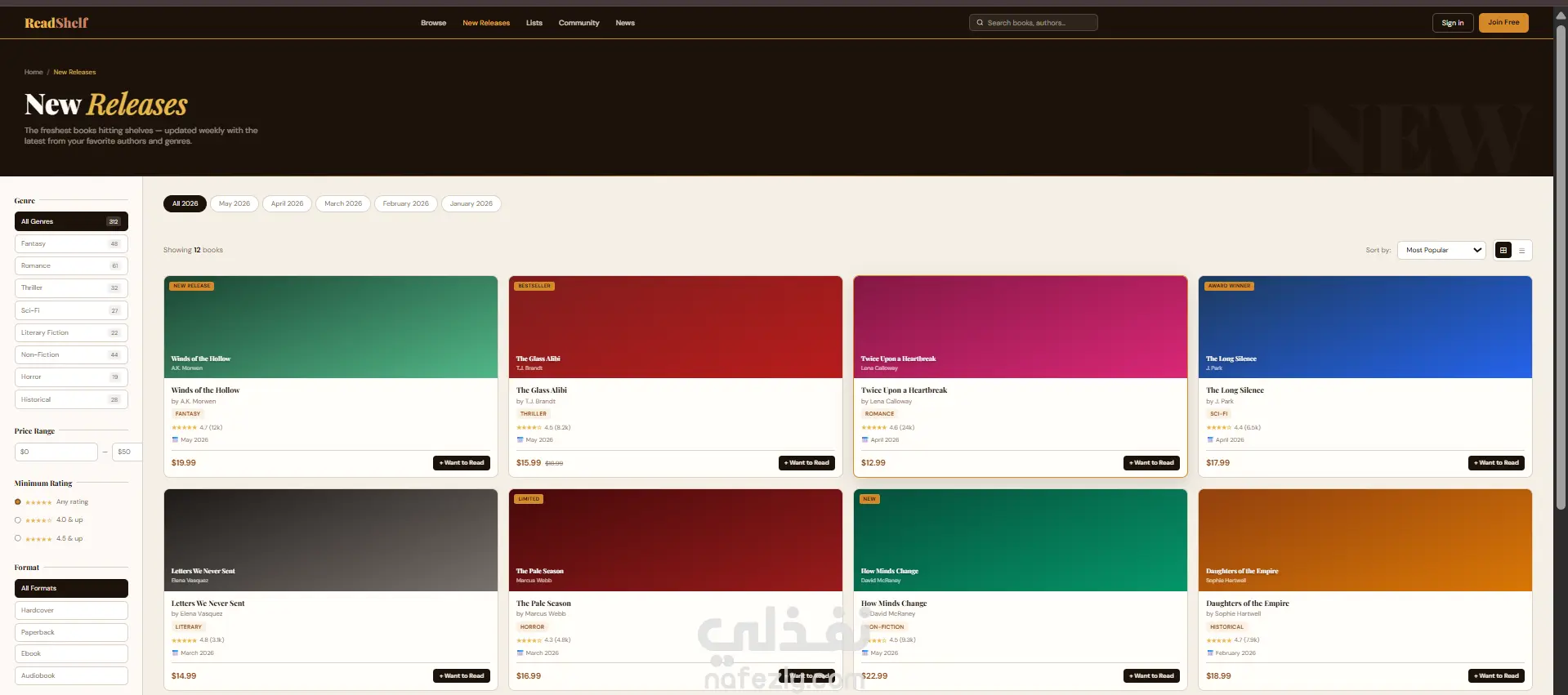
Task: Click the Join Free button
Action: pyautogui.click(x=1503, y=23)
